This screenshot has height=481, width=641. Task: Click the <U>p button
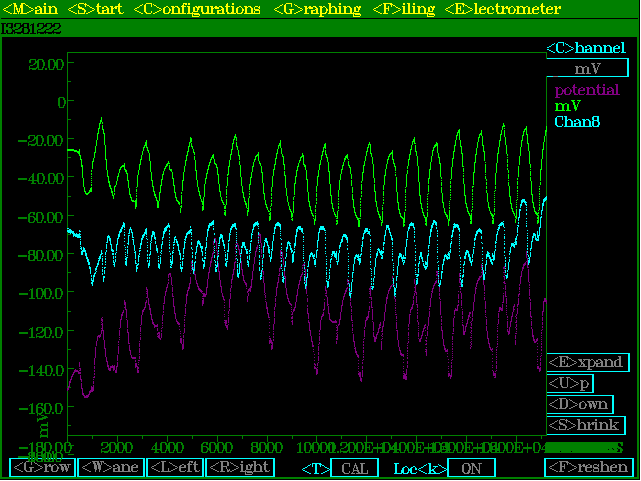pyautogui.click(x=569, y=383)
